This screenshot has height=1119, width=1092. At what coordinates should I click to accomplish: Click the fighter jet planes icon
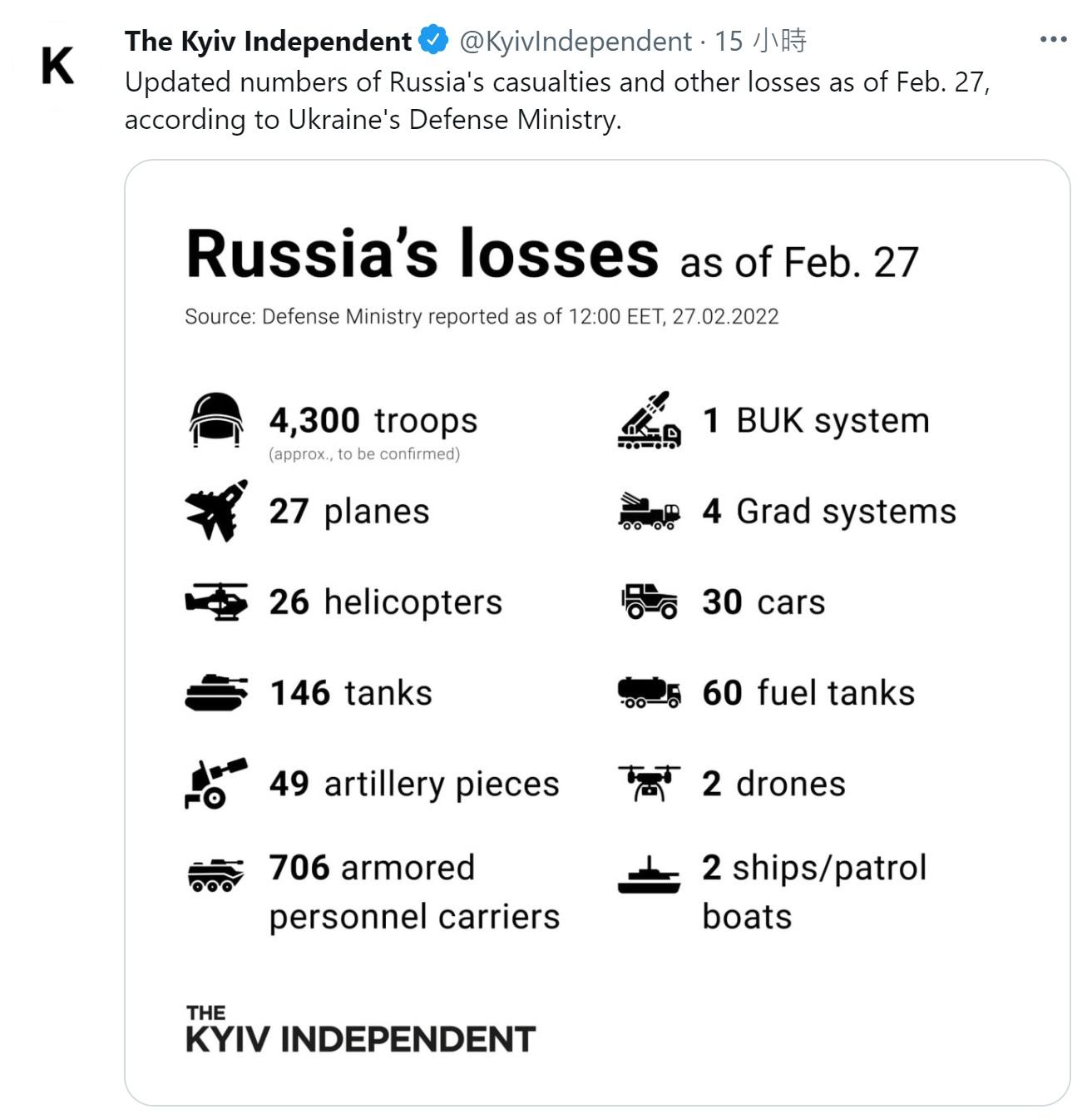click(x=216, y=510)
